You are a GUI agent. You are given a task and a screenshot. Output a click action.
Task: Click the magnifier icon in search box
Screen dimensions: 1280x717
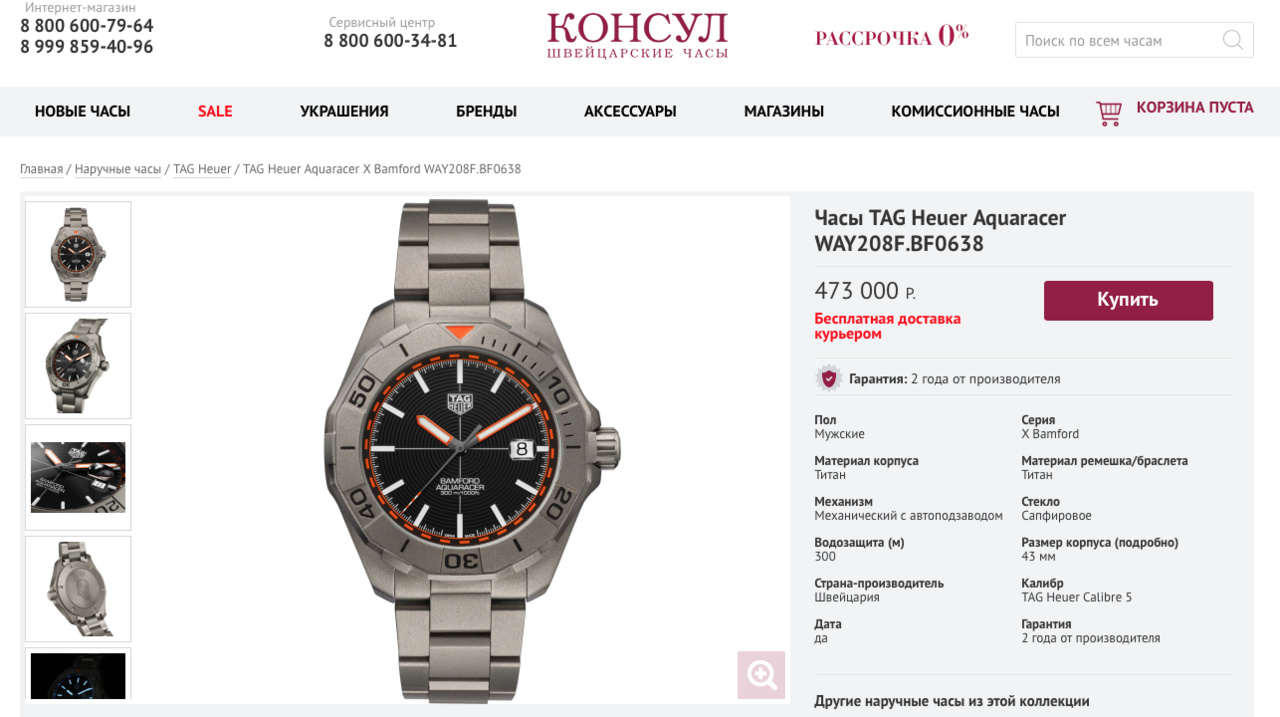coord(1232,40)
